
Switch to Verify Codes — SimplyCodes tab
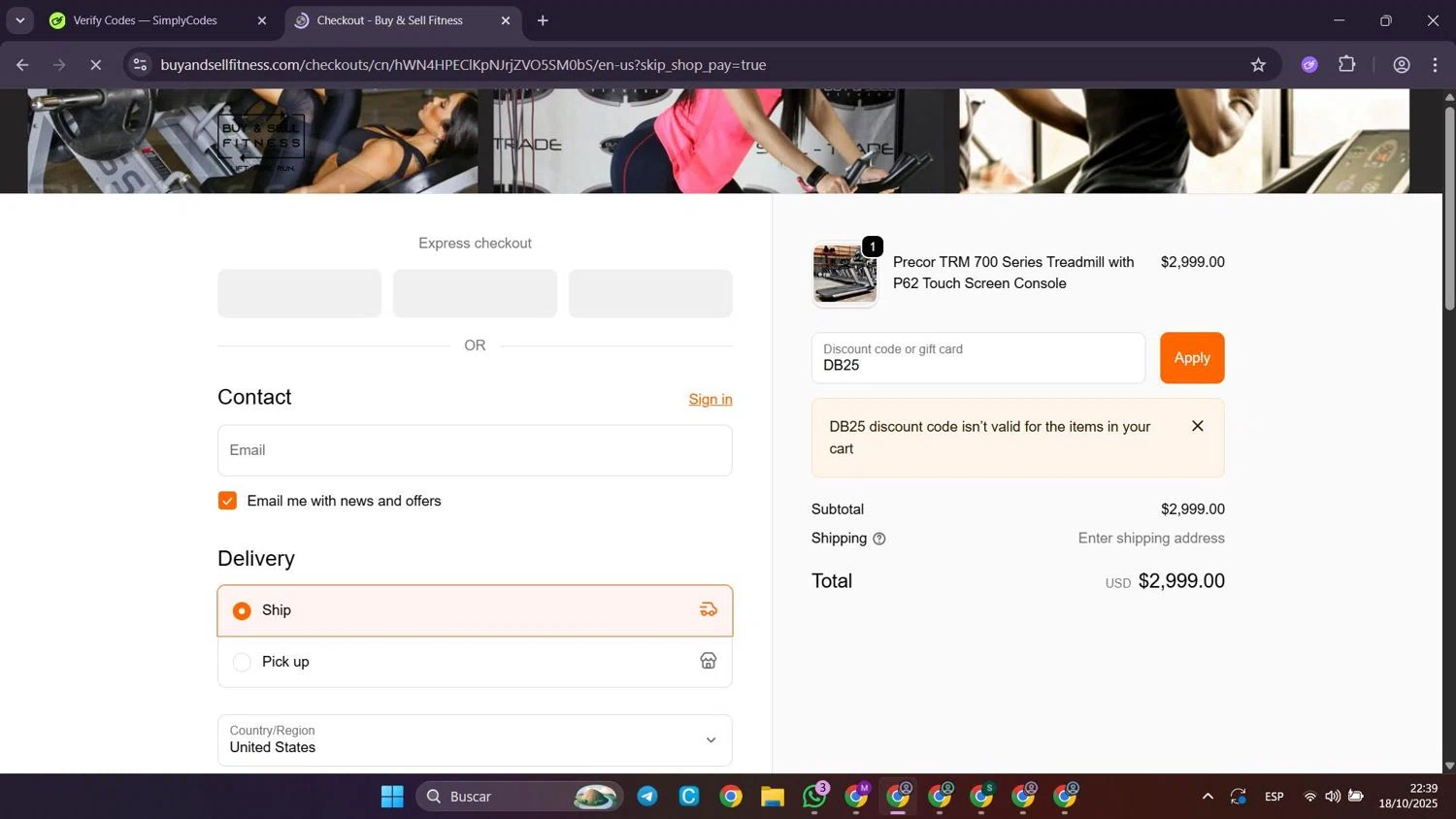click(145, 20)
